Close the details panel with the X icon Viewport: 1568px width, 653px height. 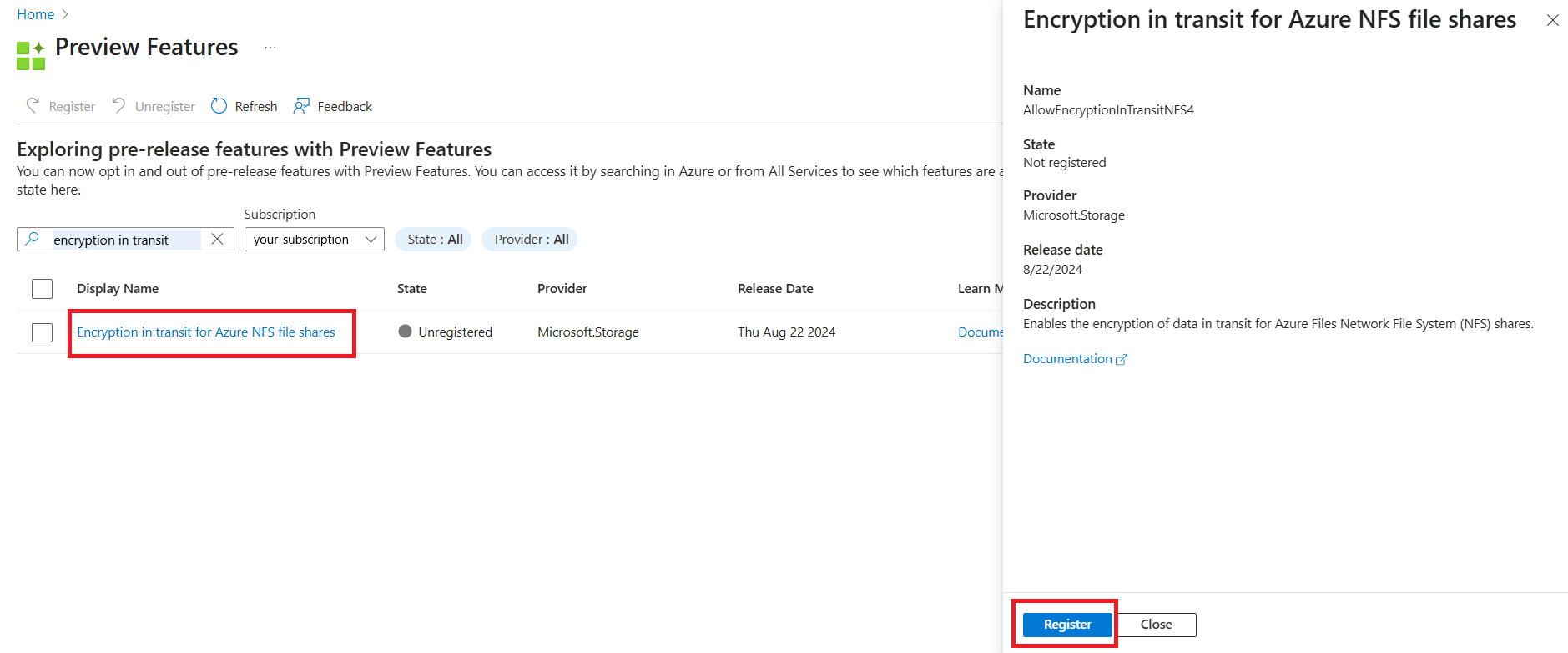pos(1552,20)
